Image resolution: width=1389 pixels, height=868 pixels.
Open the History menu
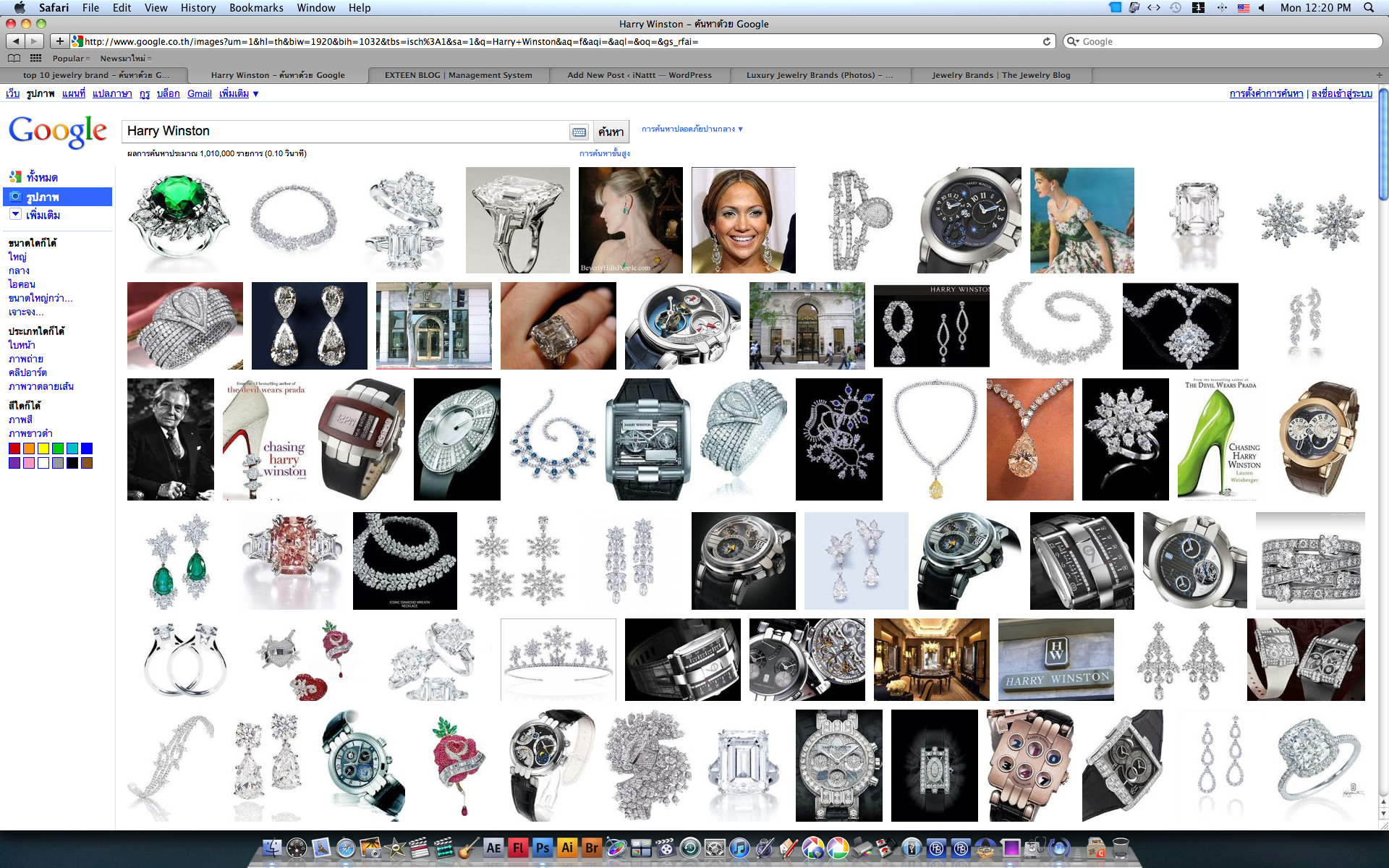point(198,7)
